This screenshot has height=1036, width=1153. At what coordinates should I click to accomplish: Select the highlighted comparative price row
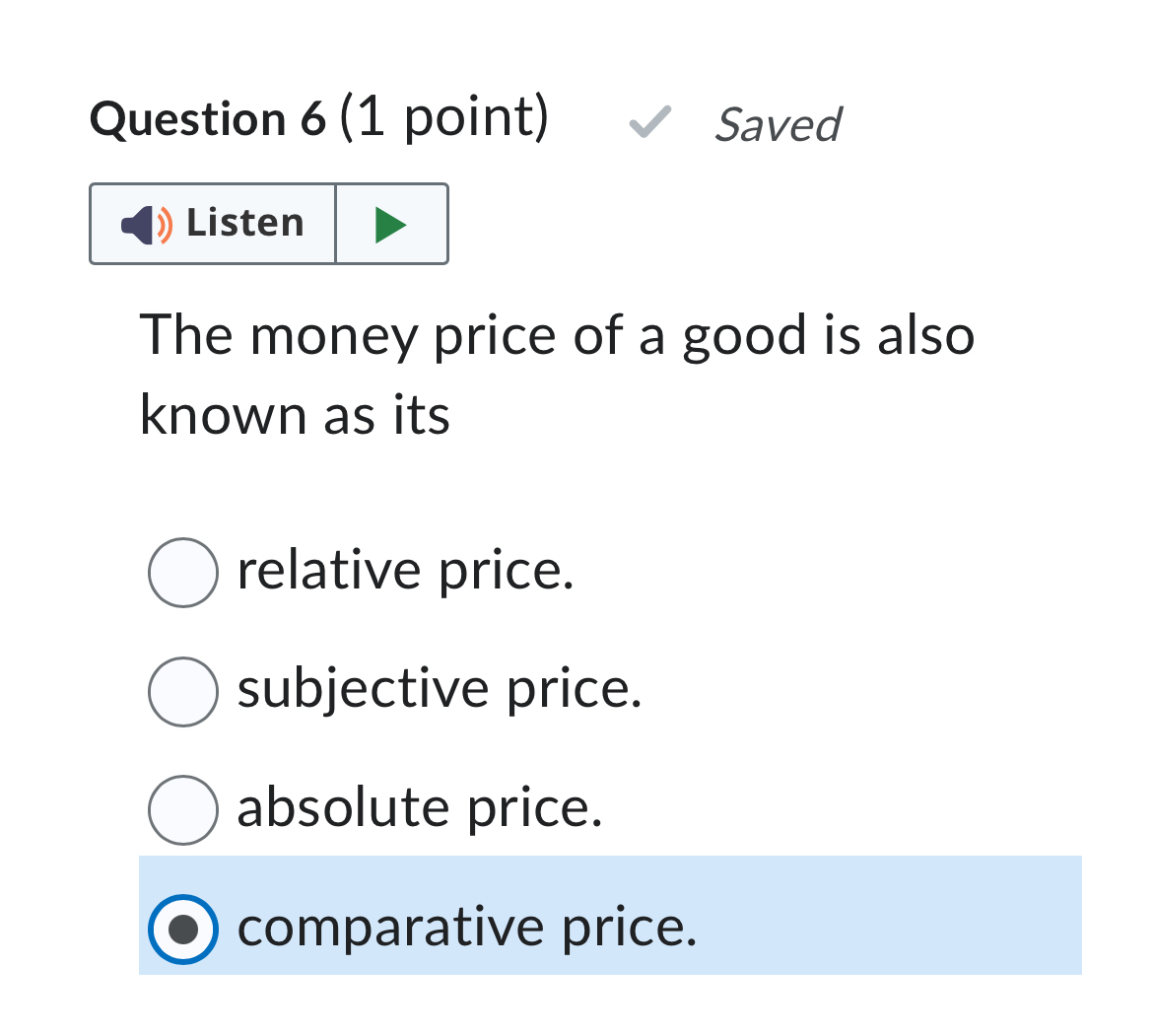(x=469, y=928)
